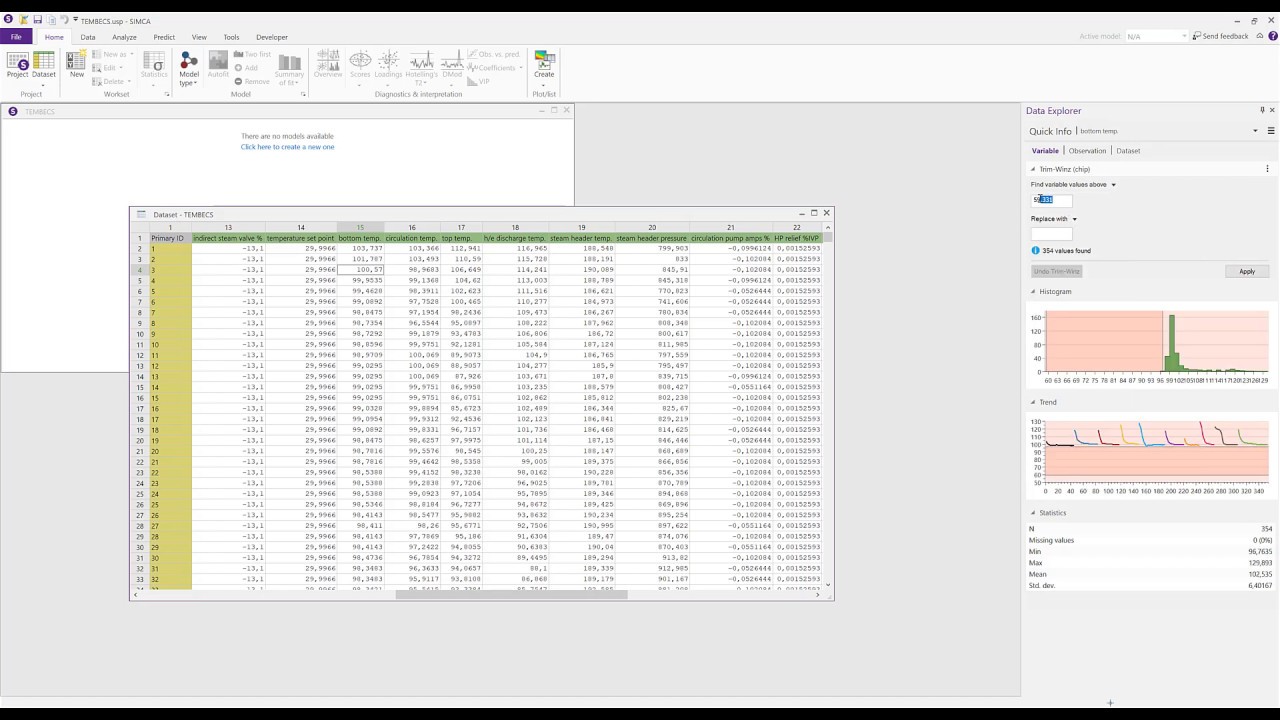Screen dimensions: 1280x720
Task: Open Summary of fit plot
Action: 289,69
